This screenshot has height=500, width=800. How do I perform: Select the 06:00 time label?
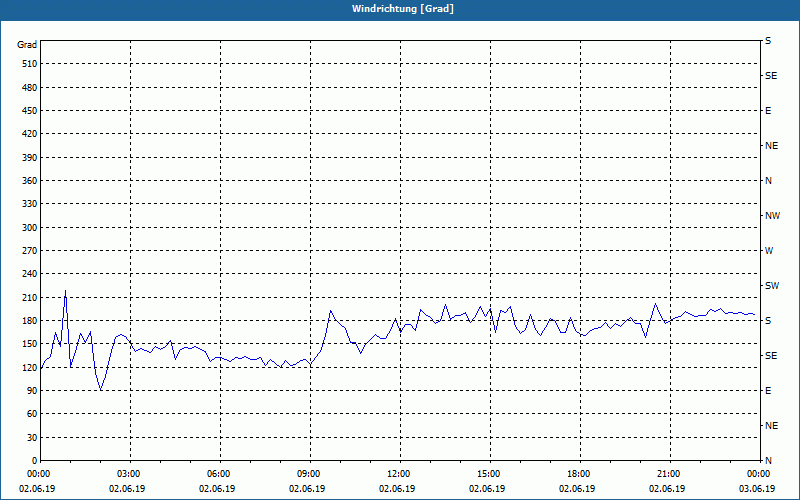point(220,474)
